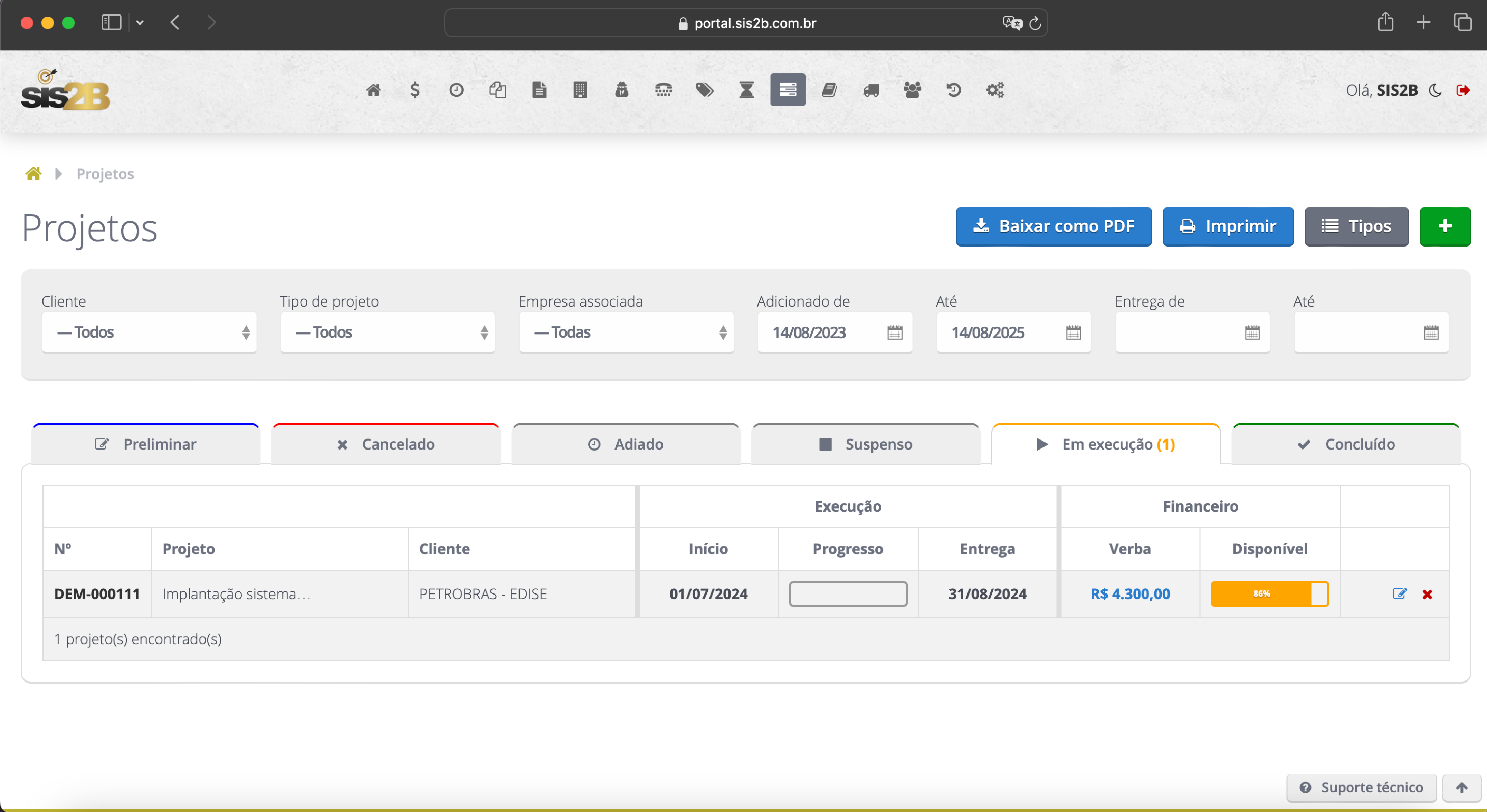Screen dimensions: 1487x812
Task: Open the hourglass icon menu
Action: 746,90
